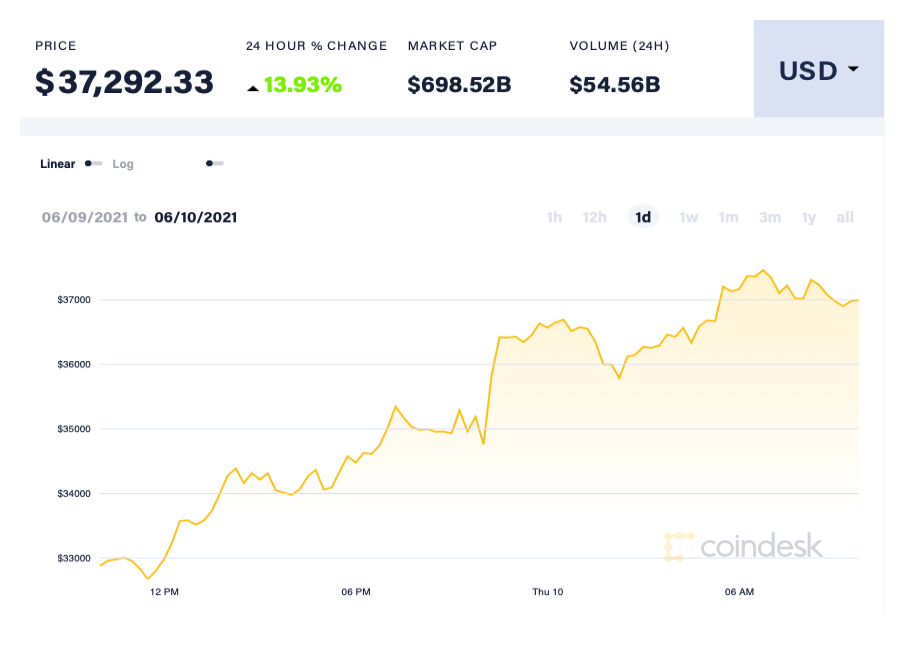Click the start date 06/09/2021
This screenshot has width=905, height=672.
tap(85, 217)
